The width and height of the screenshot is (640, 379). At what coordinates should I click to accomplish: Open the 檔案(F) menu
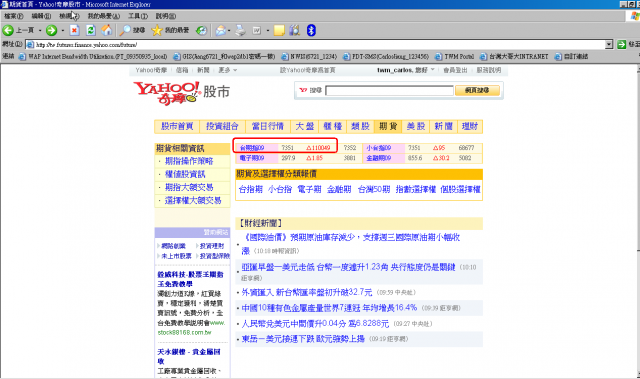(x=14, y=16)
